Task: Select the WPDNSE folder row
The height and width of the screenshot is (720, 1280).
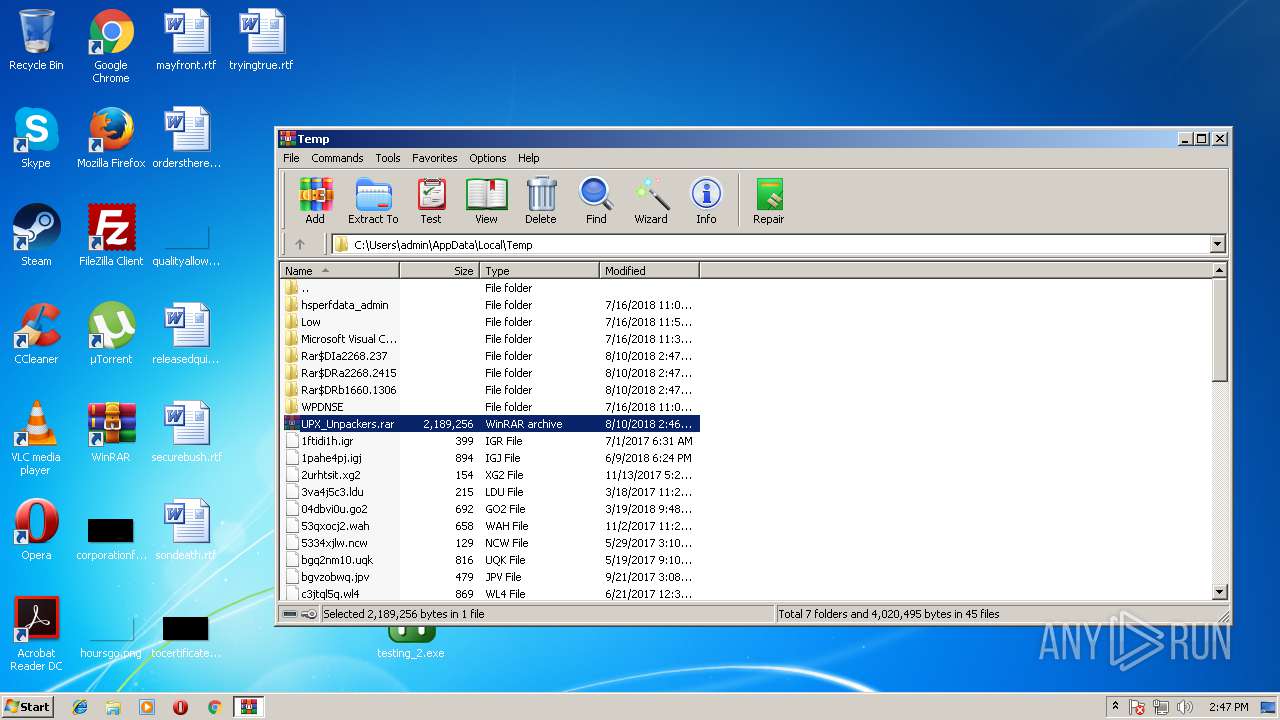Action: (x=490, y=407)
